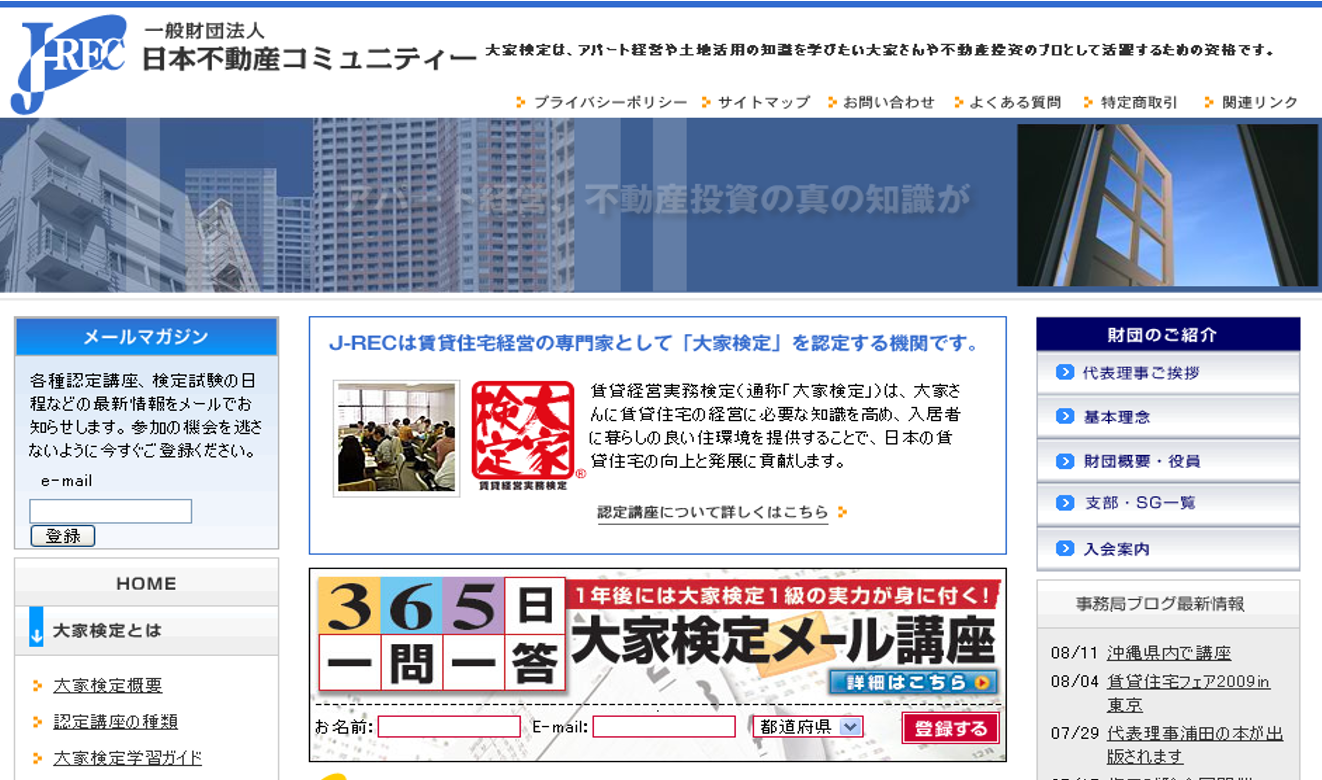Click blue arrow icon beside 財団概要・役員
The image size is (1322, 780).
[1064, 461]
